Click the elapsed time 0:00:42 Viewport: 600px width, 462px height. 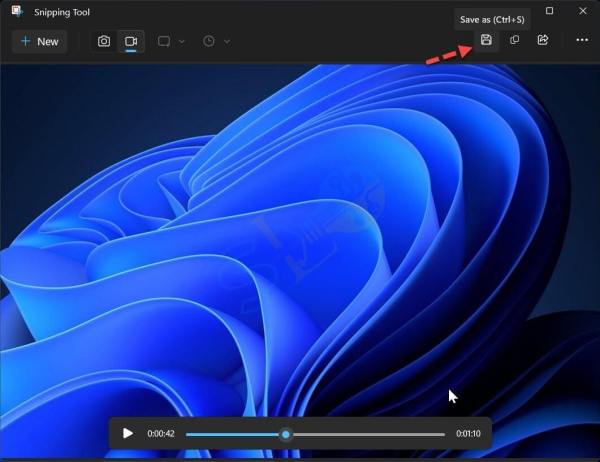pyautogui.click(x=161, y=434)
